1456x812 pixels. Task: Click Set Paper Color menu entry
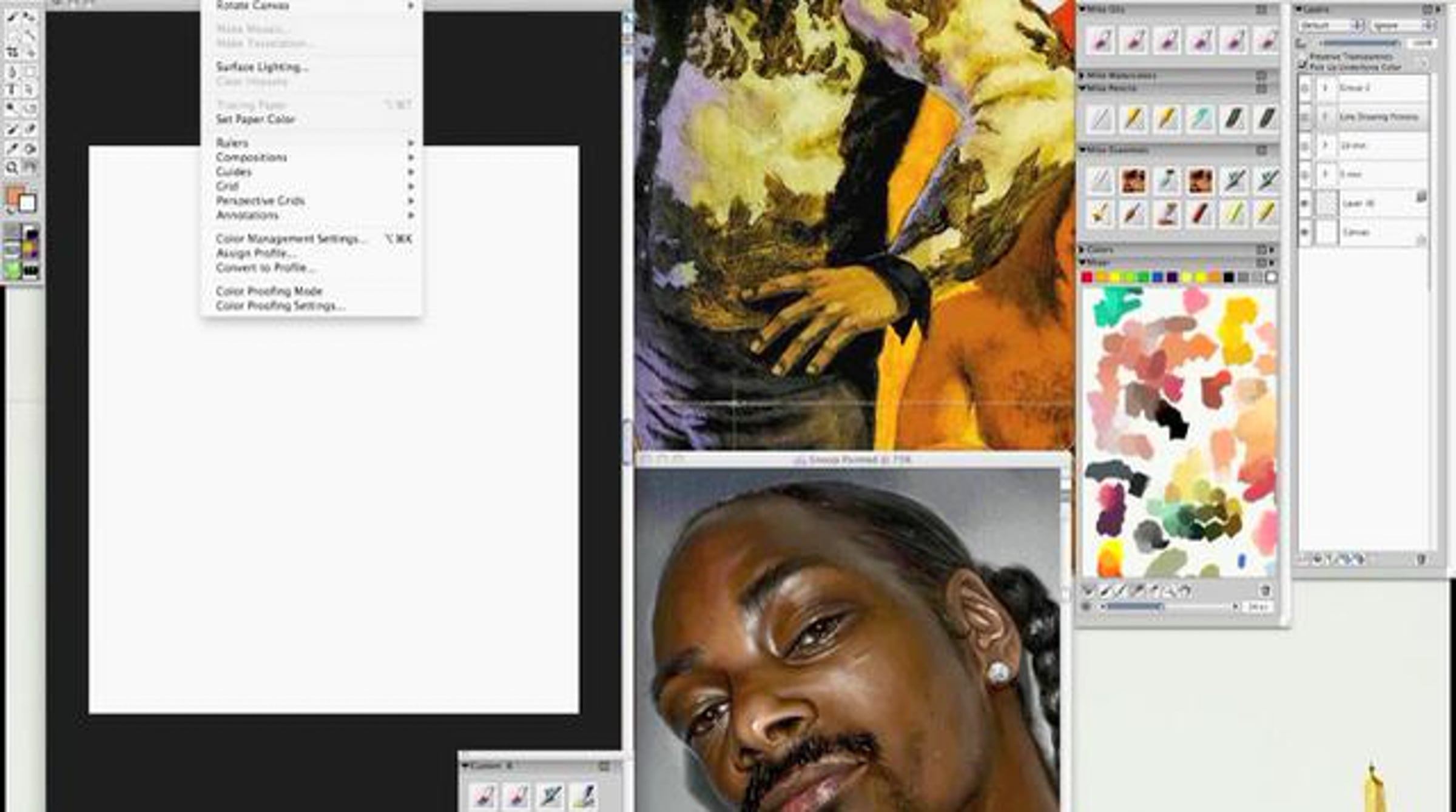click(255, 119)
